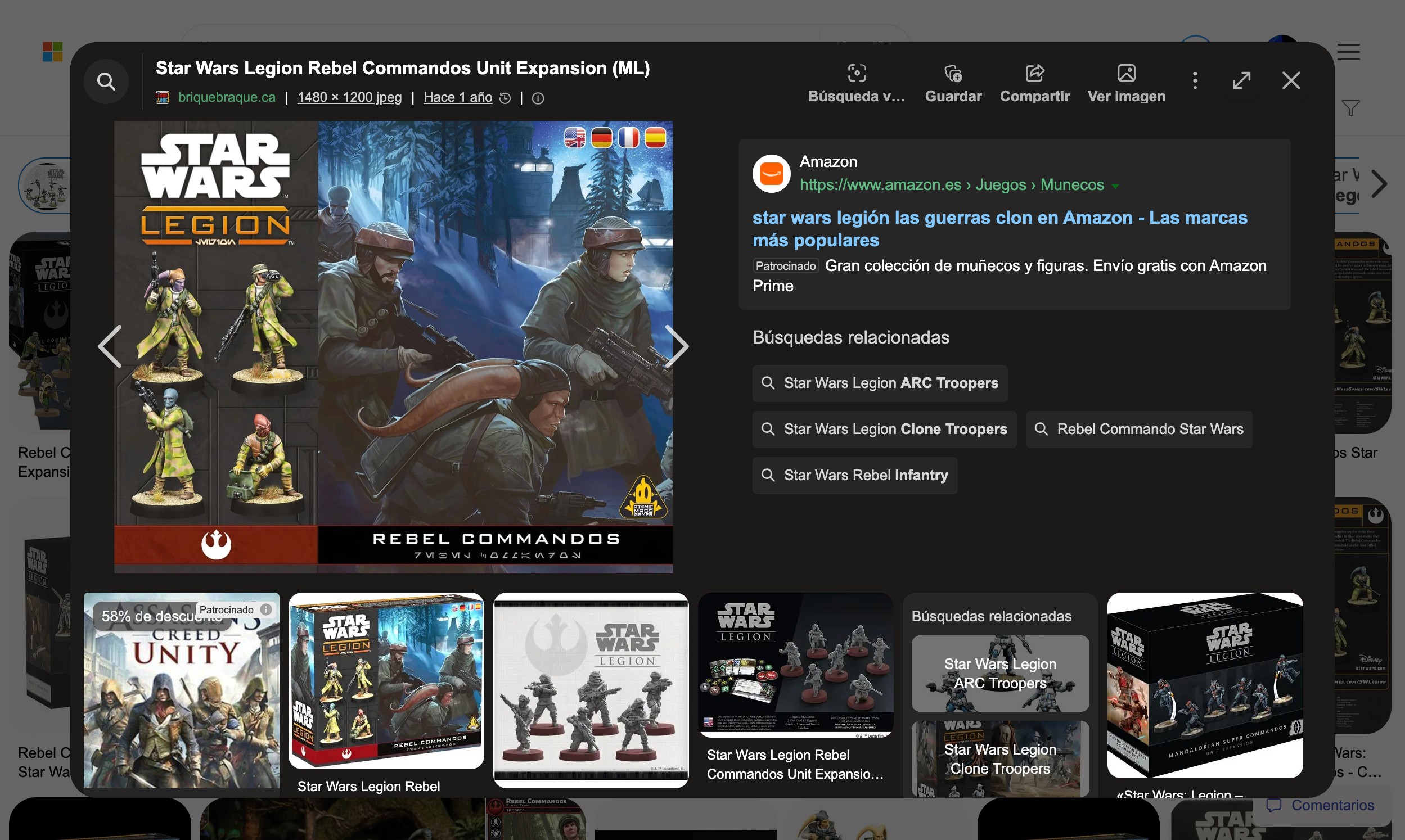This screenshot has width=1405, height=840.
Task: Go to next image with right arrow
Action: click(677, 346)
